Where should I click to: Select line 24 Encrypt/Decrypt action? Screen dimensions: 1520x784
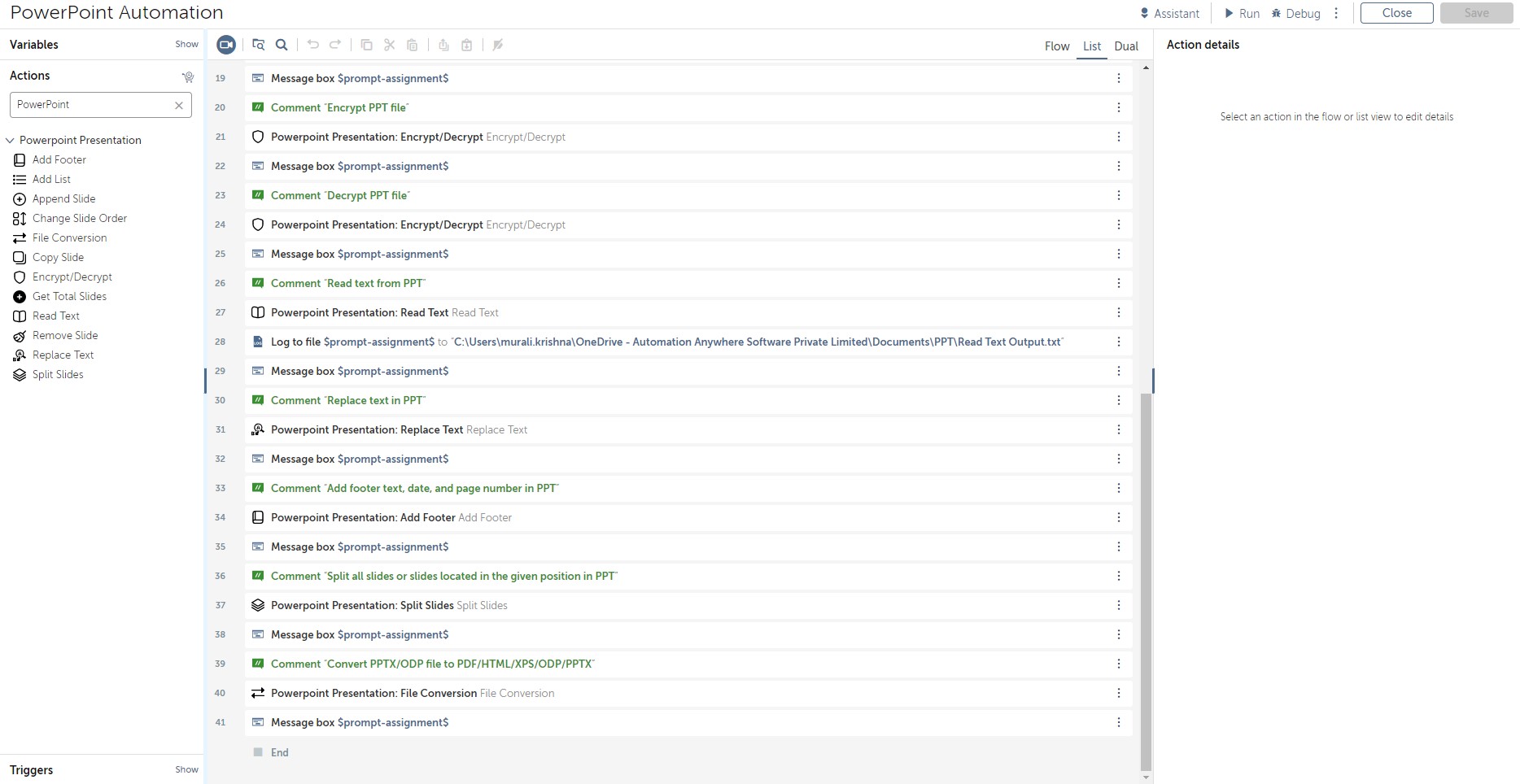click(688, 225)
